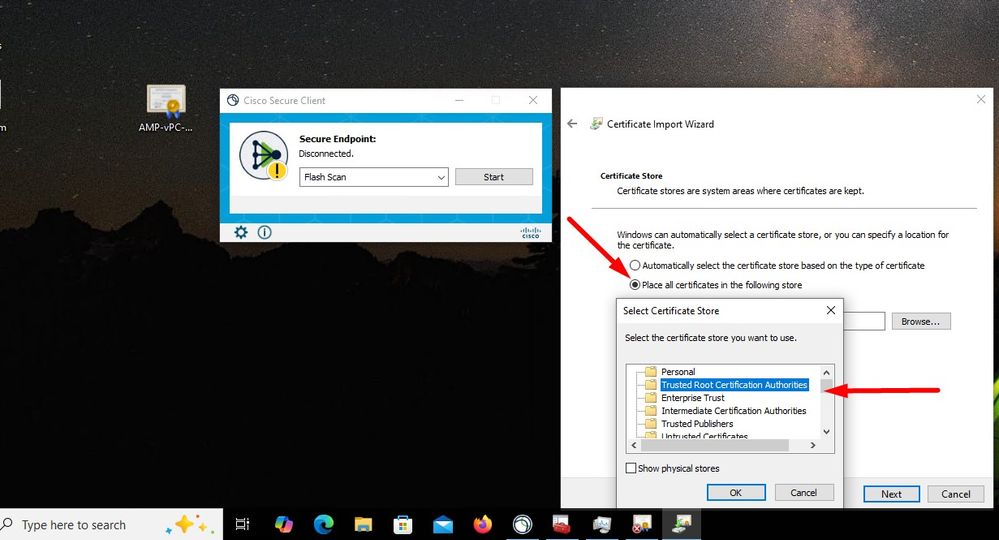This screenshot has height=540, width=999.
Task: Select the Enterprise Trust store
Action: pos(693,397)
